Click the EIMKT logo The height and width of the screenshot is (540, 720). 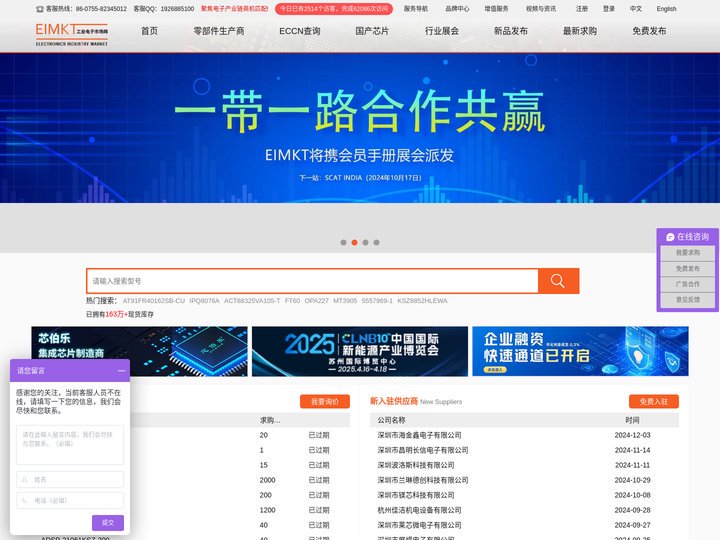click(72, 34)
